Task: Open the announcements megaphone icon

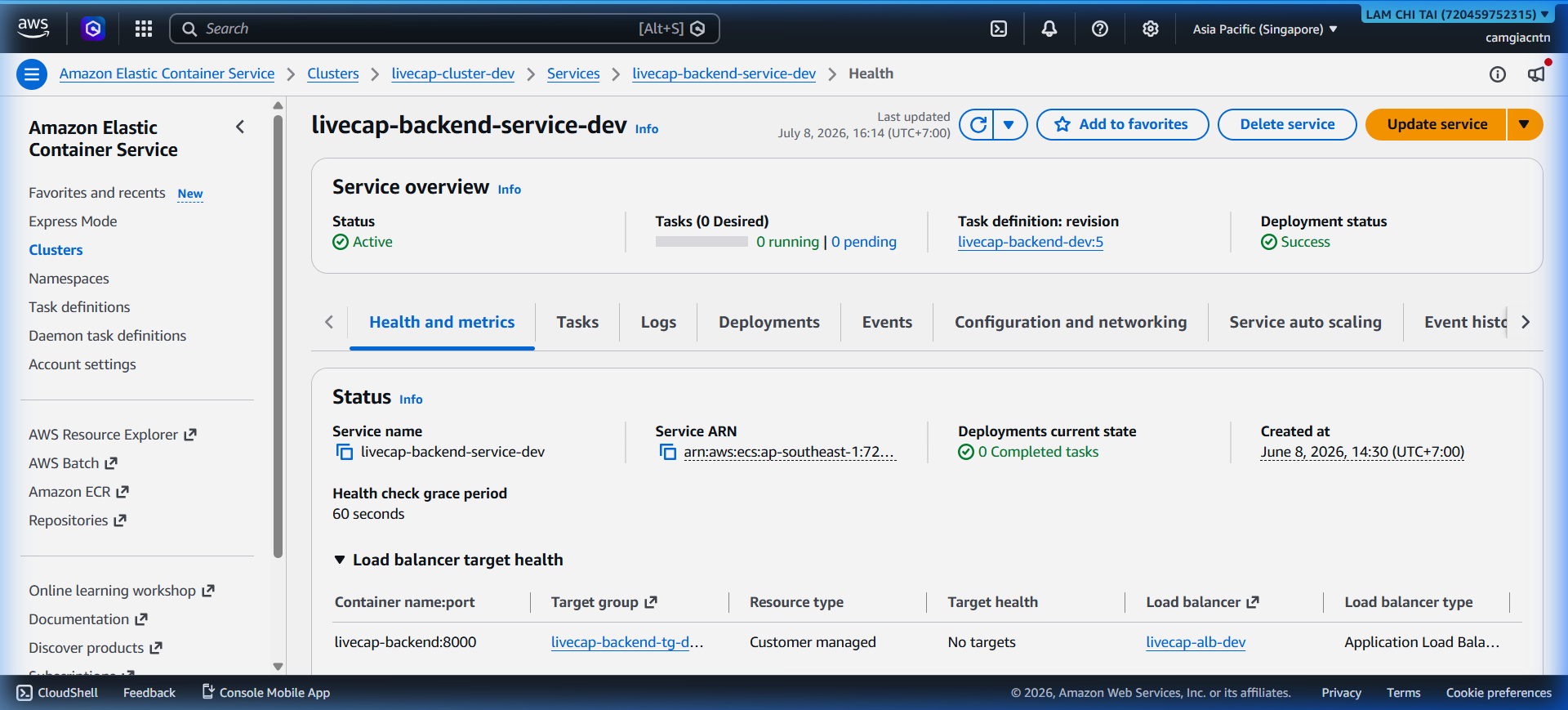Action: tap(1536, 74)
